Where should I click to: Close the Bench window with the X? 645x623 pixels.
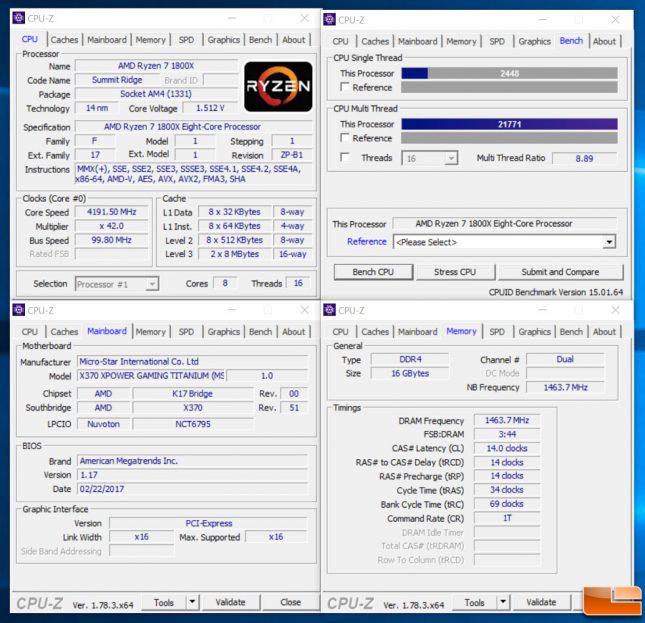[x=615, y=20]
